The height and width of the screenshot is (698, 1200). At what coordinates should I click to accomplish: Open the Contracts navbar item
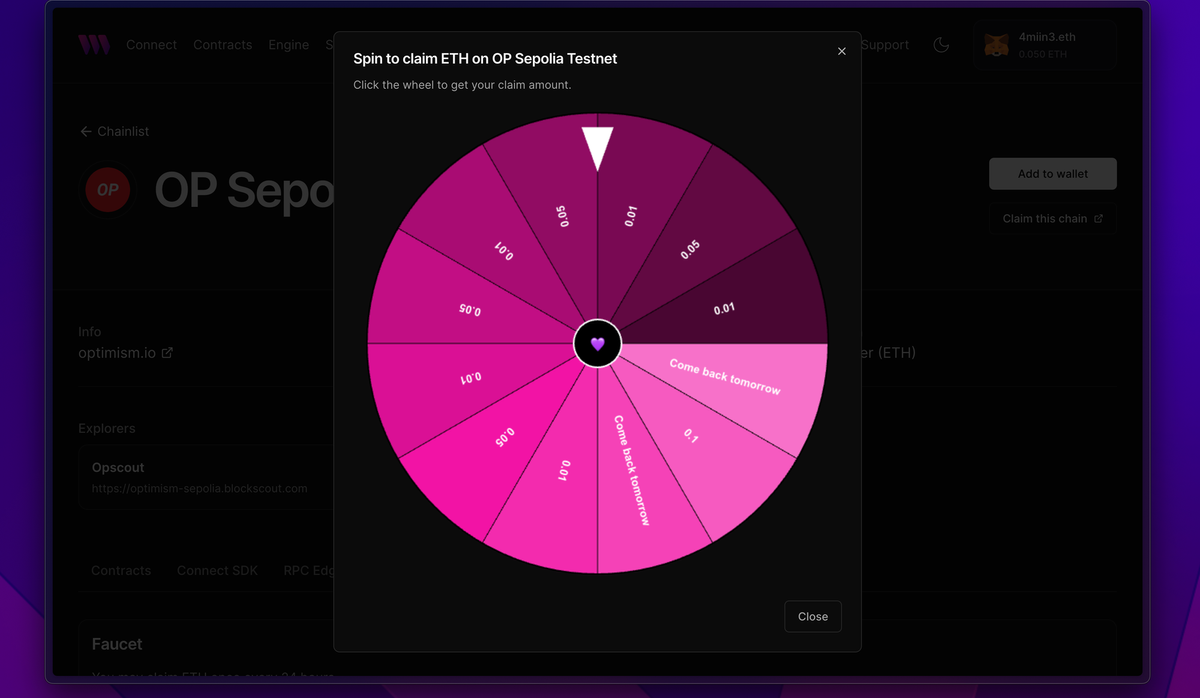coord(222,45)
